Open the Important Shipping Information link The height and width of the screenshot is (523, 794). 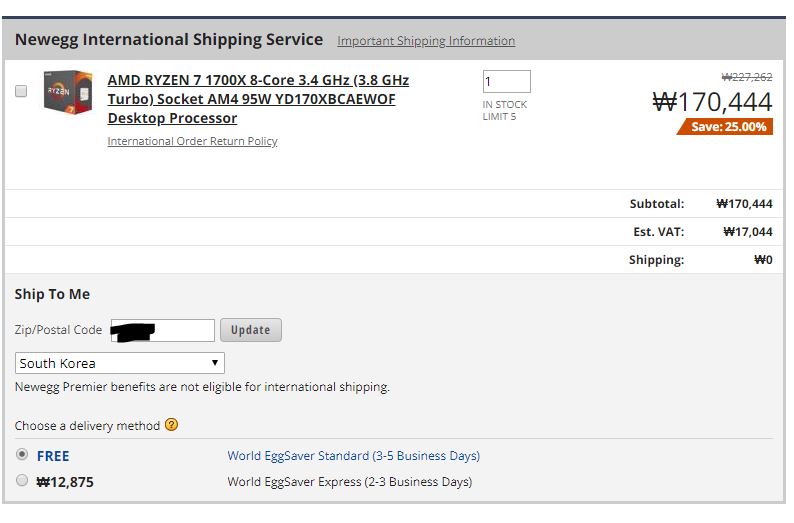426,41
